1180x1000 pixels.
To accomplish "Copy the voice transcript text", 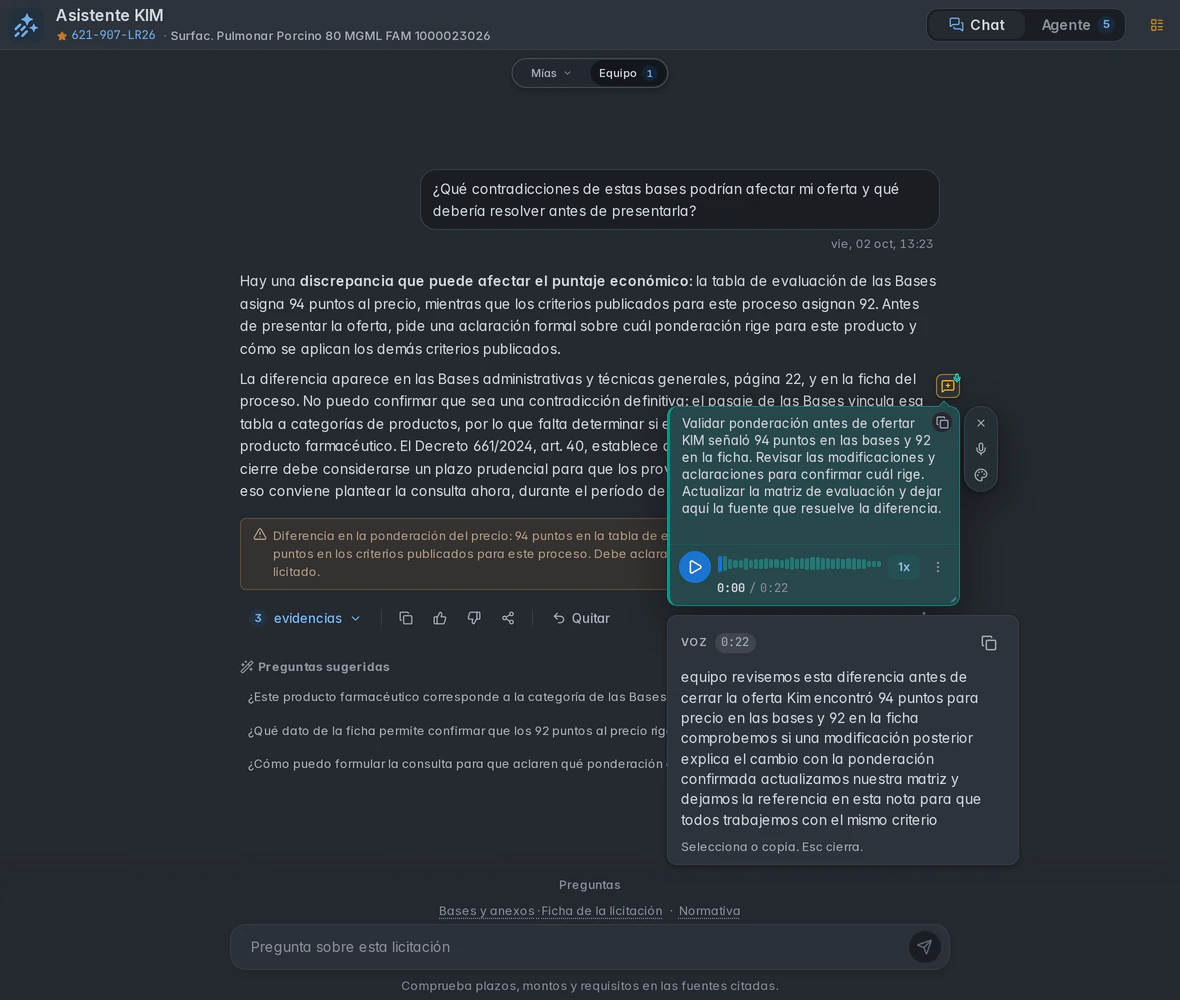I will click(989, 643).
